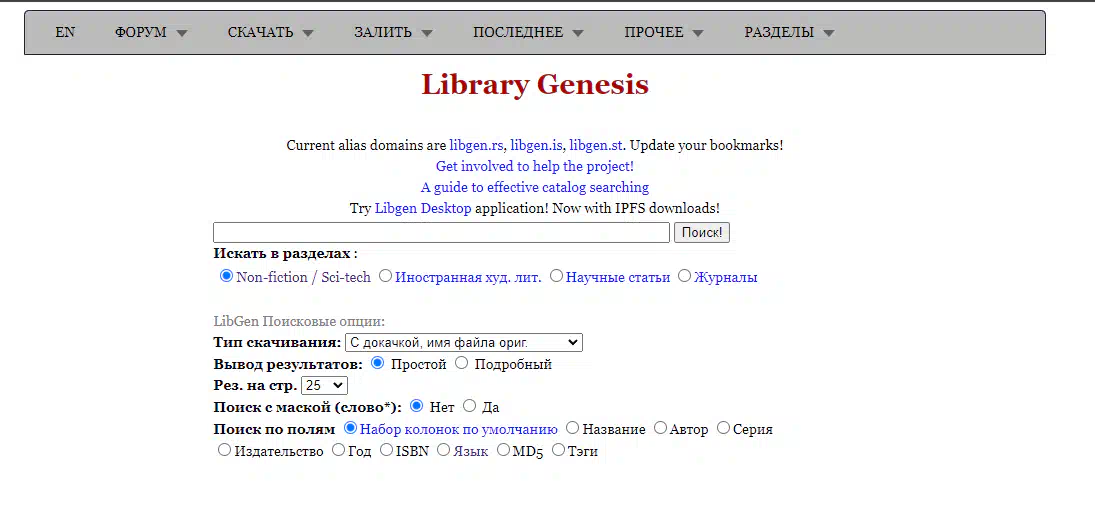The width and height of the screenshot is (1095, 531).
Task: Open the ПРОЧЕЕ menu
Action: (x=663, y=32)
